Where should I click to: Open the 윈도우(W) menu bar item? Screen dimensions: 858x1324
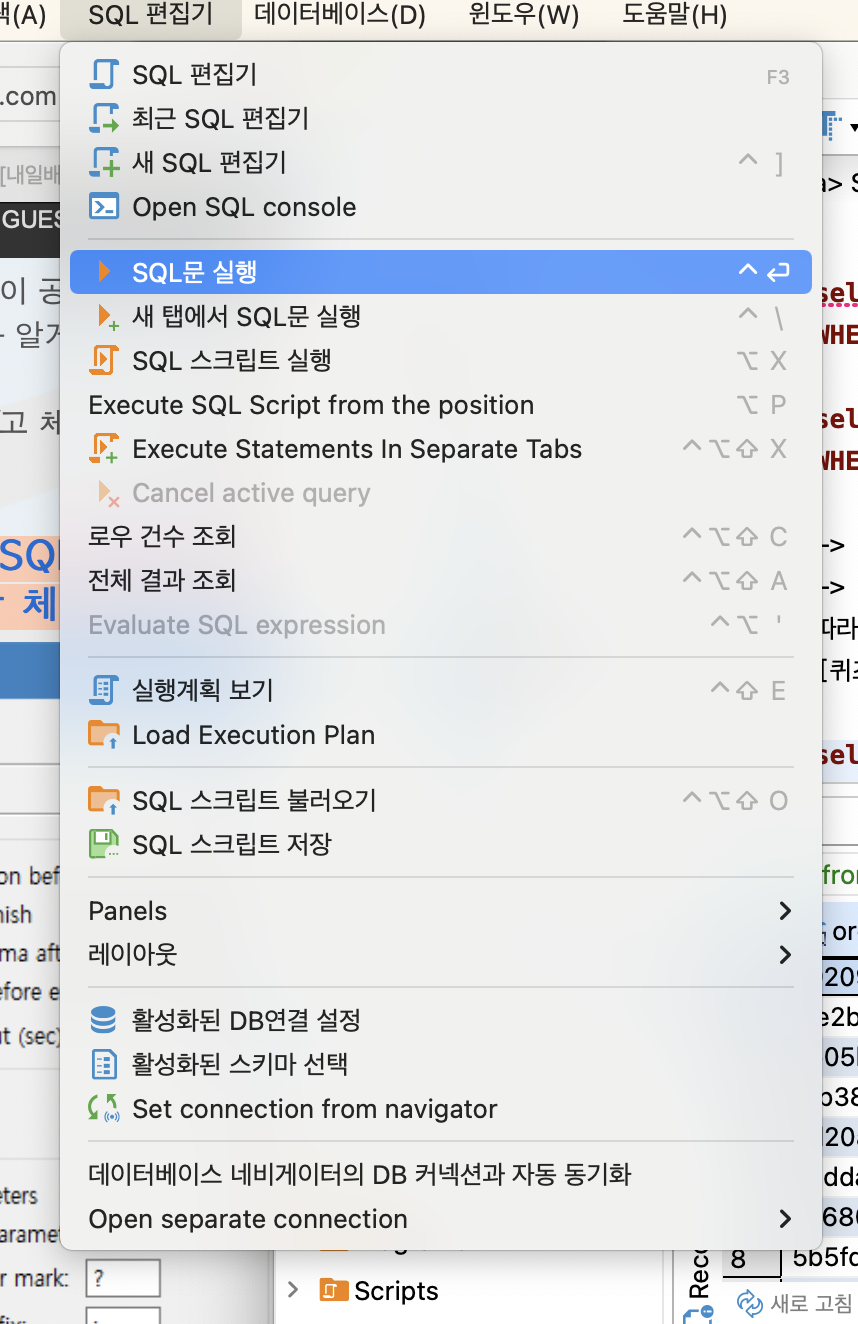pyautogui.click(x=524, y=16)
